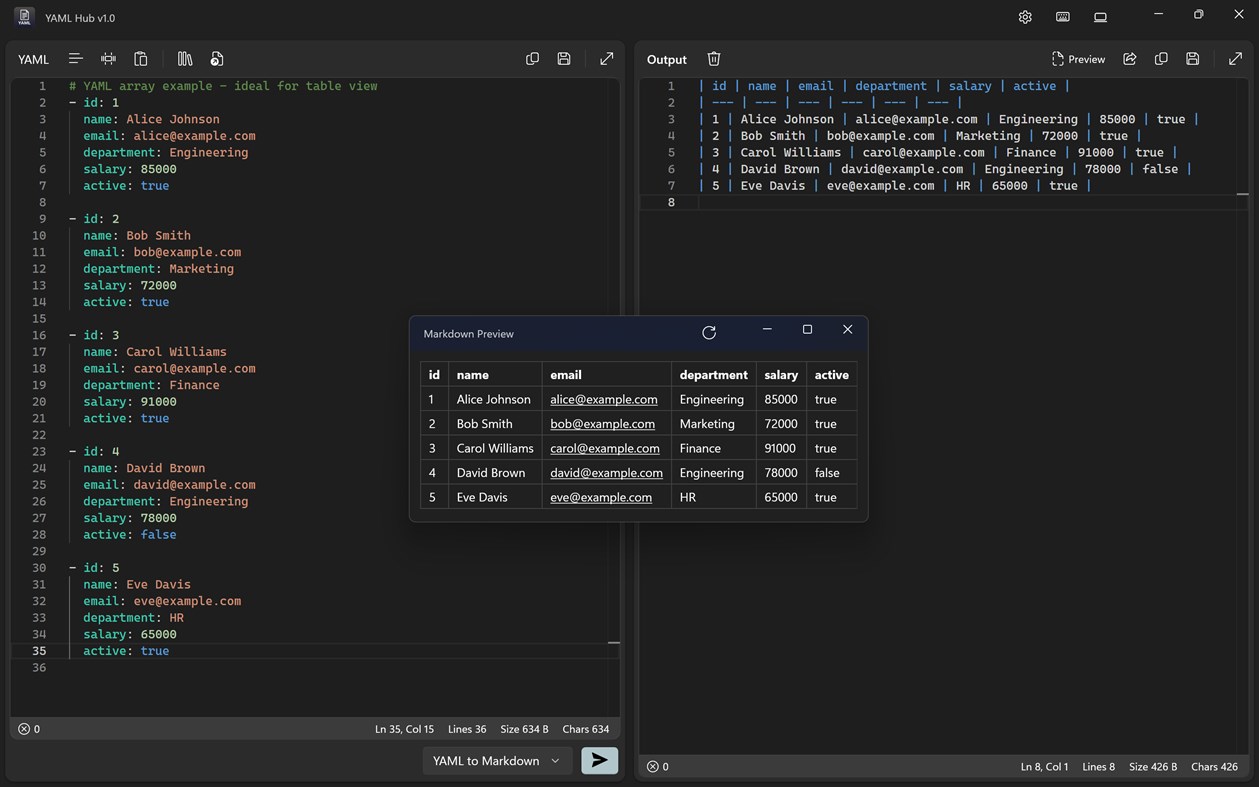The height and width of the screenshot is (787, 1259).
Task: Click the laptop display icon in title bar
Action: pos(1100,17)
